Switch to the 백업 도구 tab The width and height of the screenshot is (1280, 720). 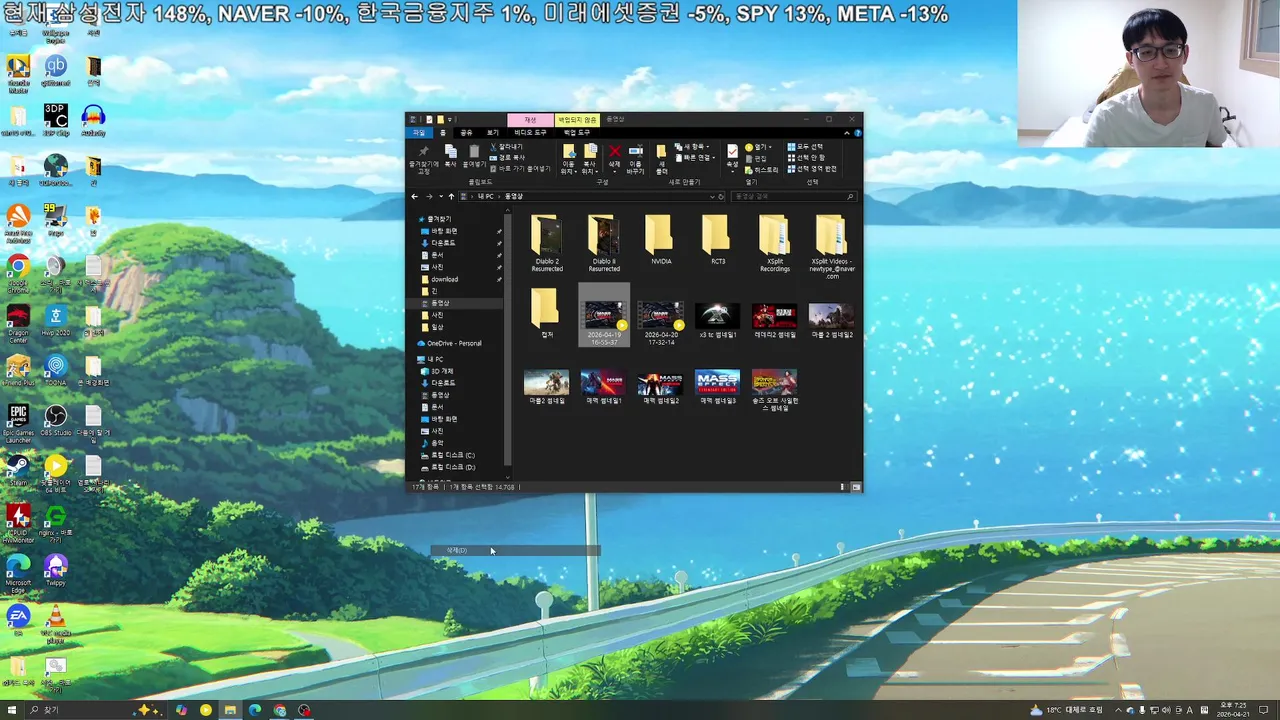pos(577,132)
